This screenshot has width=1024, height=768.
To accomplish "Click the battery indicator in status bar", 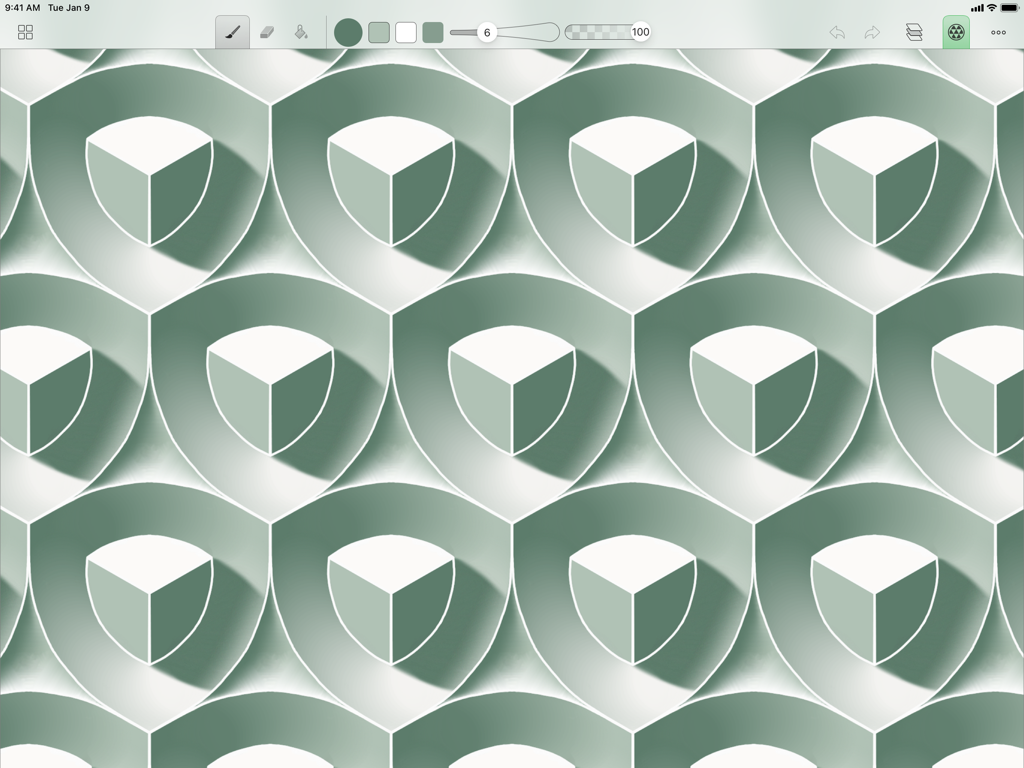I will (x=1009, y=8).
